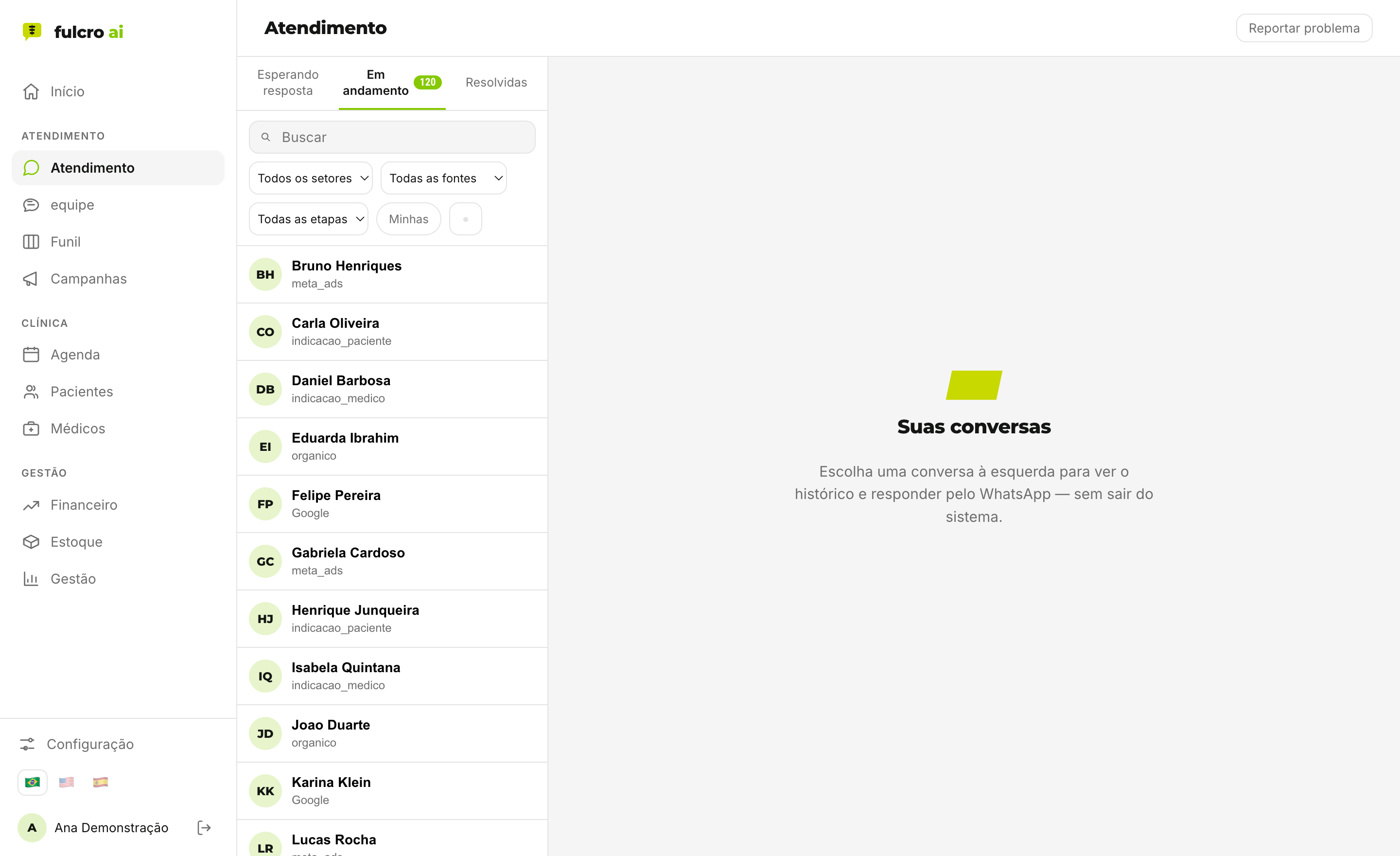Toggle the dot filter button next to Minhas
The width and height of the screenshot is (1400, 856).
pyautogui.click(x=465, y=219)
